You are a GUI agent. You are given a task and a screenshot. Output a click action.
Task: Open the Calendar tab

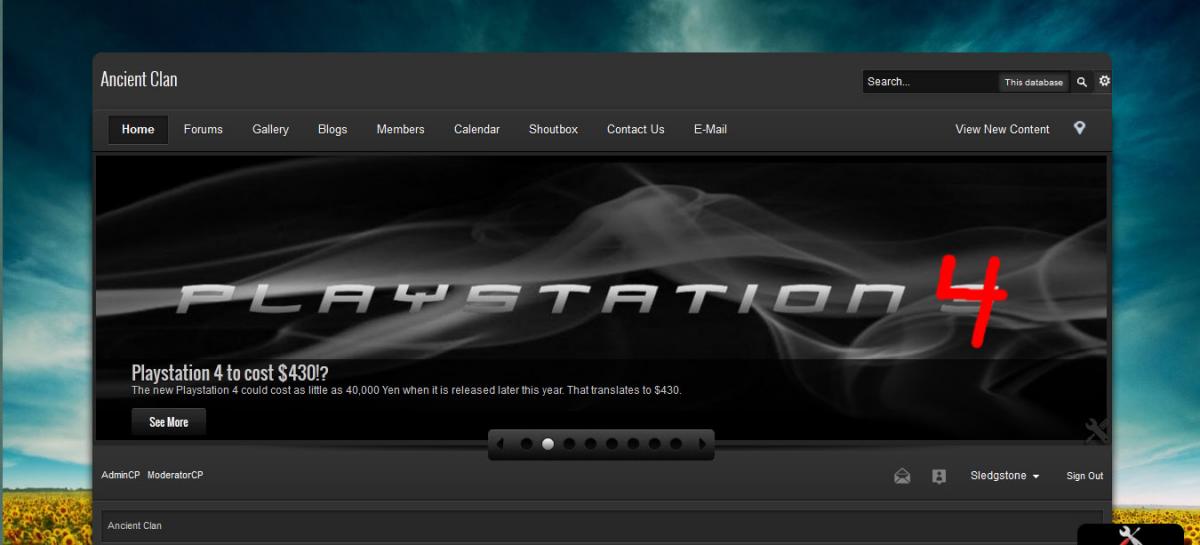pyautogui.click(x=477, y=129)
